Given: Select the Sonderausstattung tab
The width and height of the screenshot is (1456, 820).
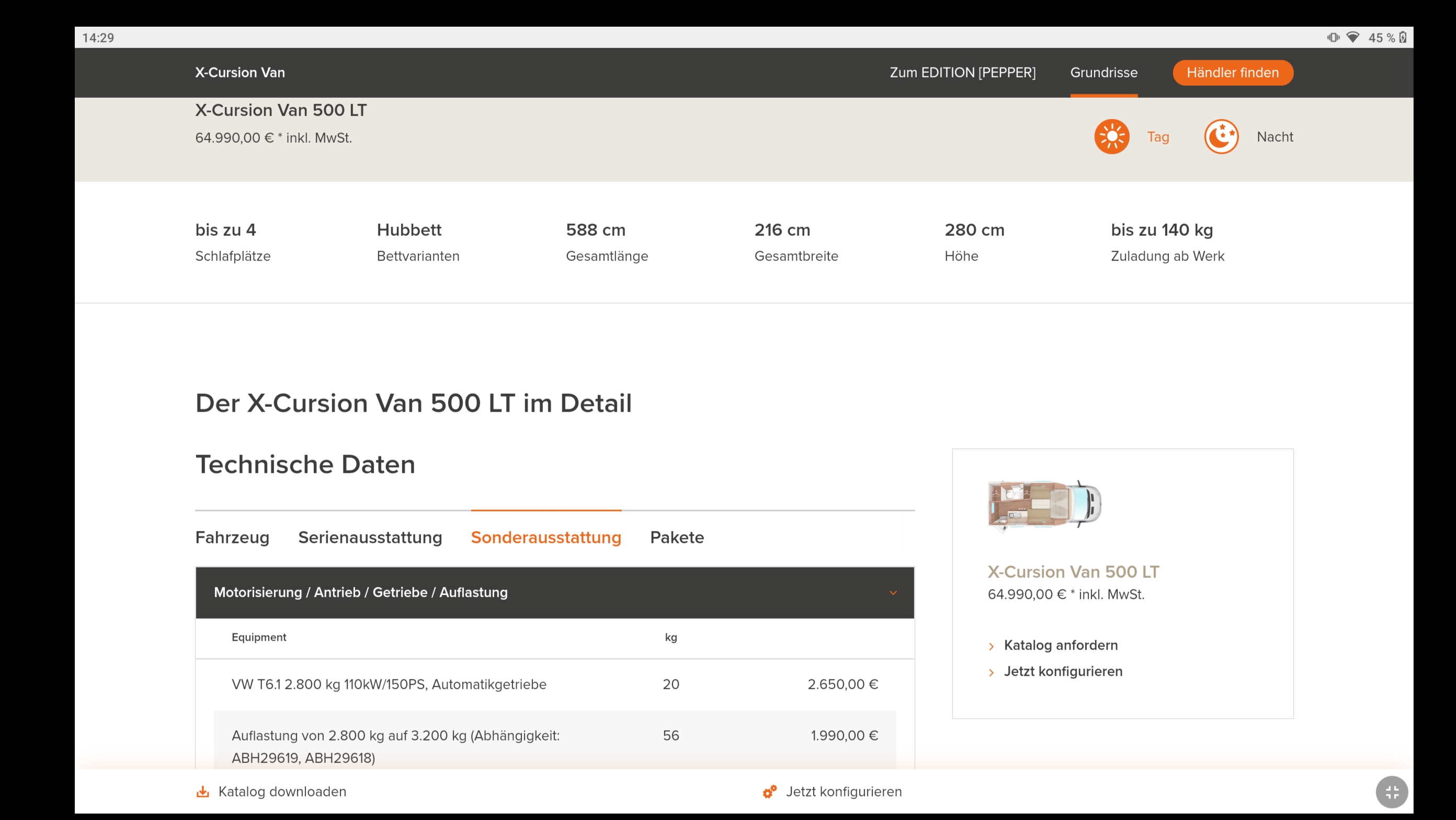Looking at the screenshot, I should click(x=546, y=537).
